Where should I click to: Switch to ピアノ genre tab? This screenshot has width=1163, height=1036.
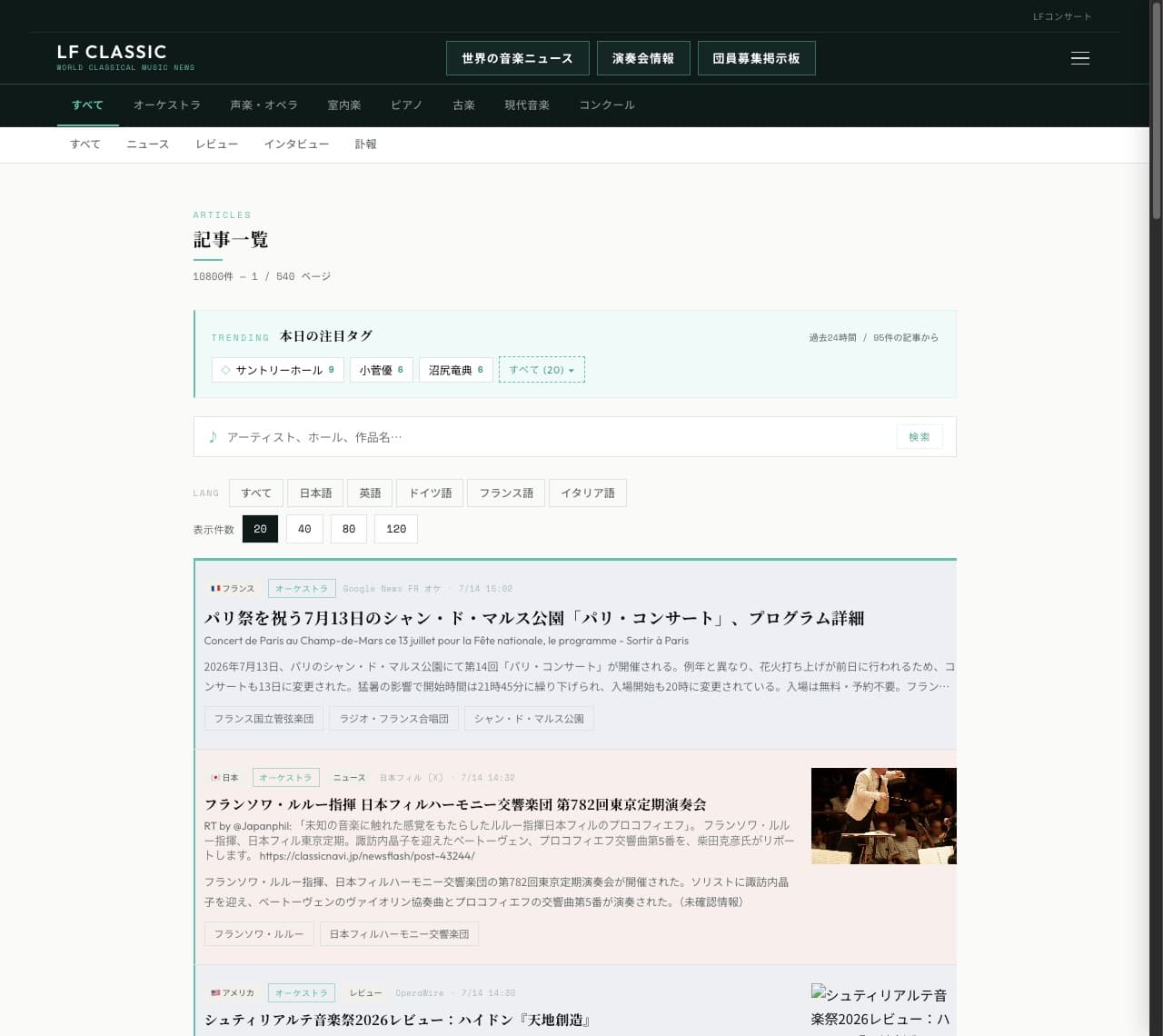click(x=407, y=105)
